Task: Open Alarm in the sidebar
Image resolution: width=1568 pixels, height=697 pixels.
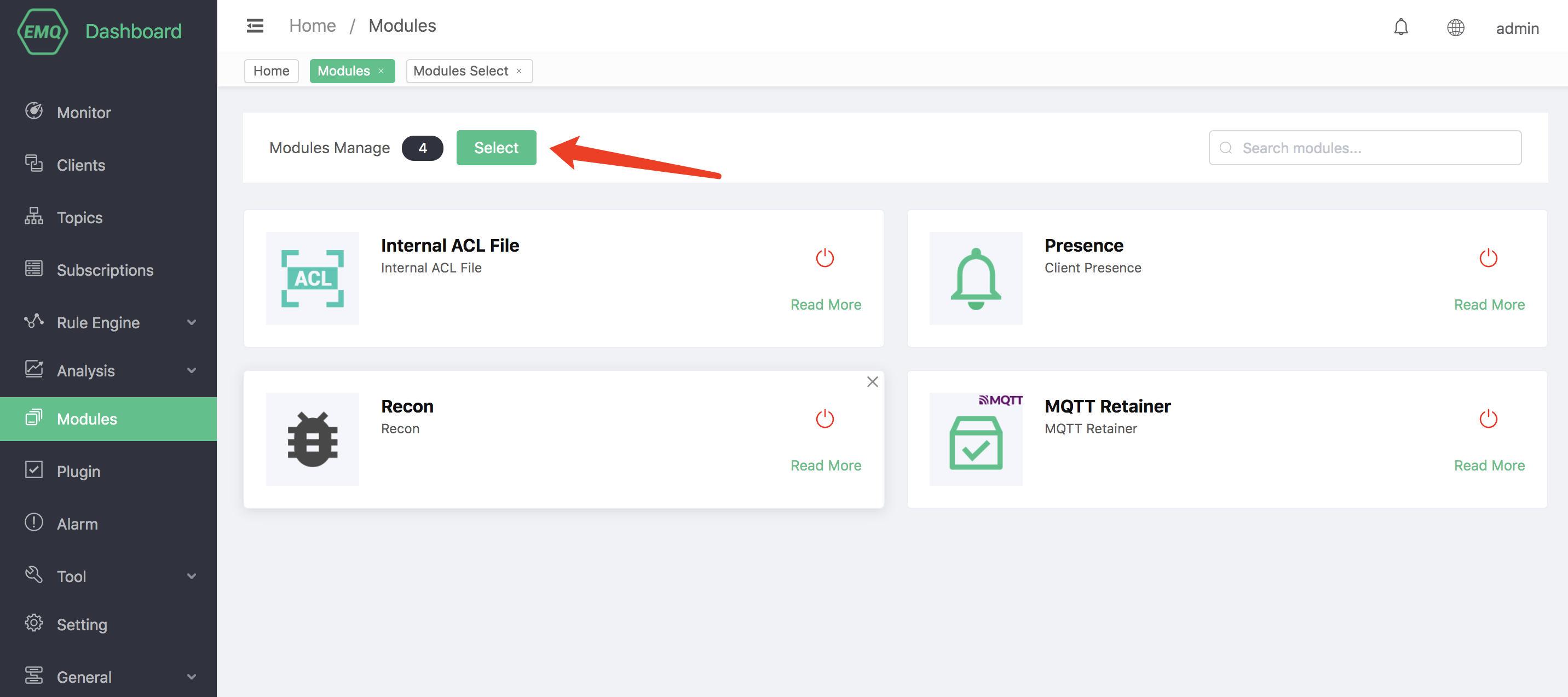Action: click(x=108, y=524)
